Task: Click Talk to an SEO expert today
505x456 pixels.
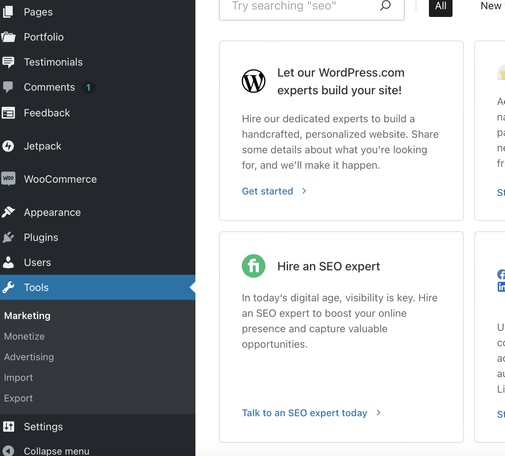Action: (x=304, y=413)
